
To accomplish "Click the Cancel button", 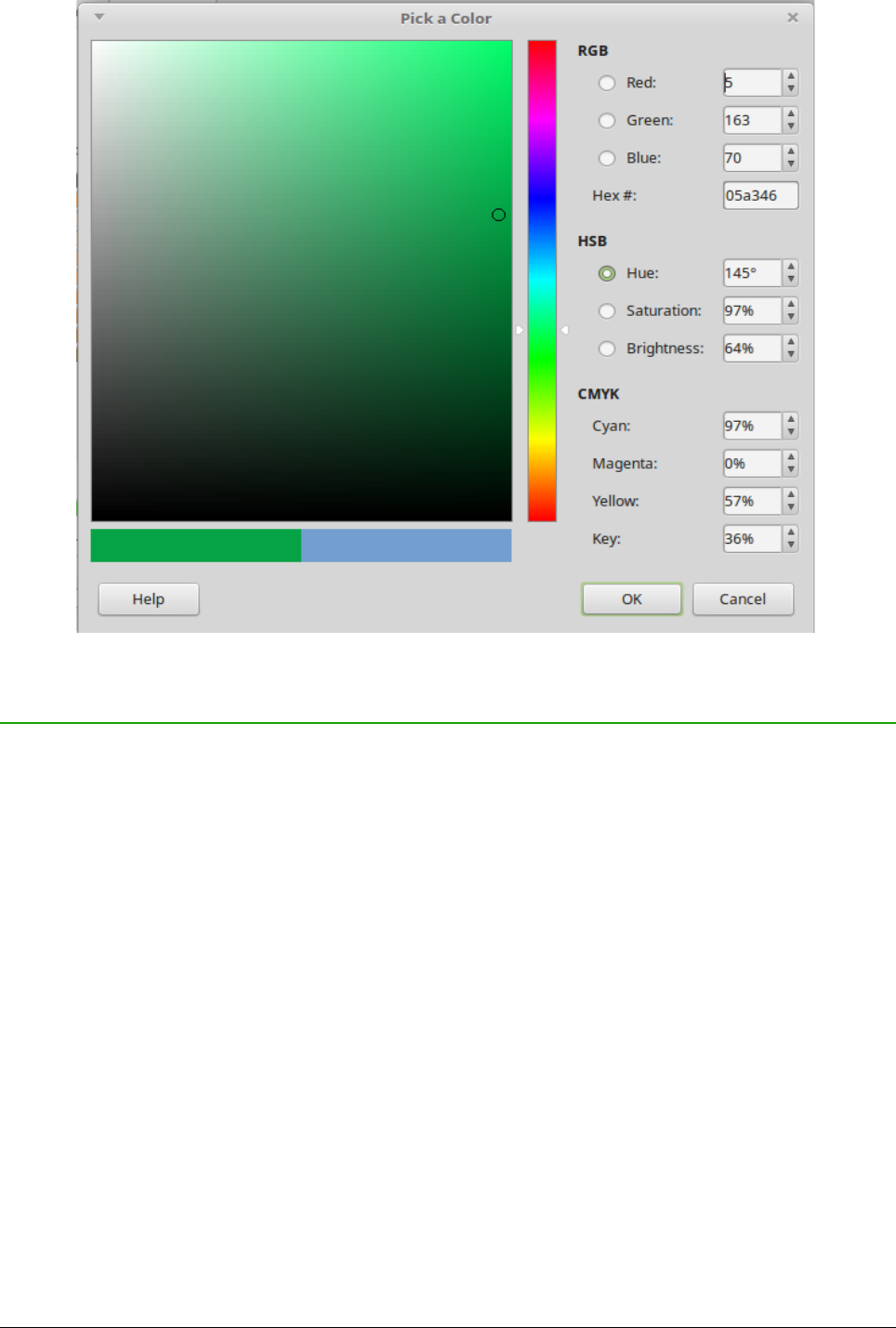I will pyautogui.click(x=743, y=599).
